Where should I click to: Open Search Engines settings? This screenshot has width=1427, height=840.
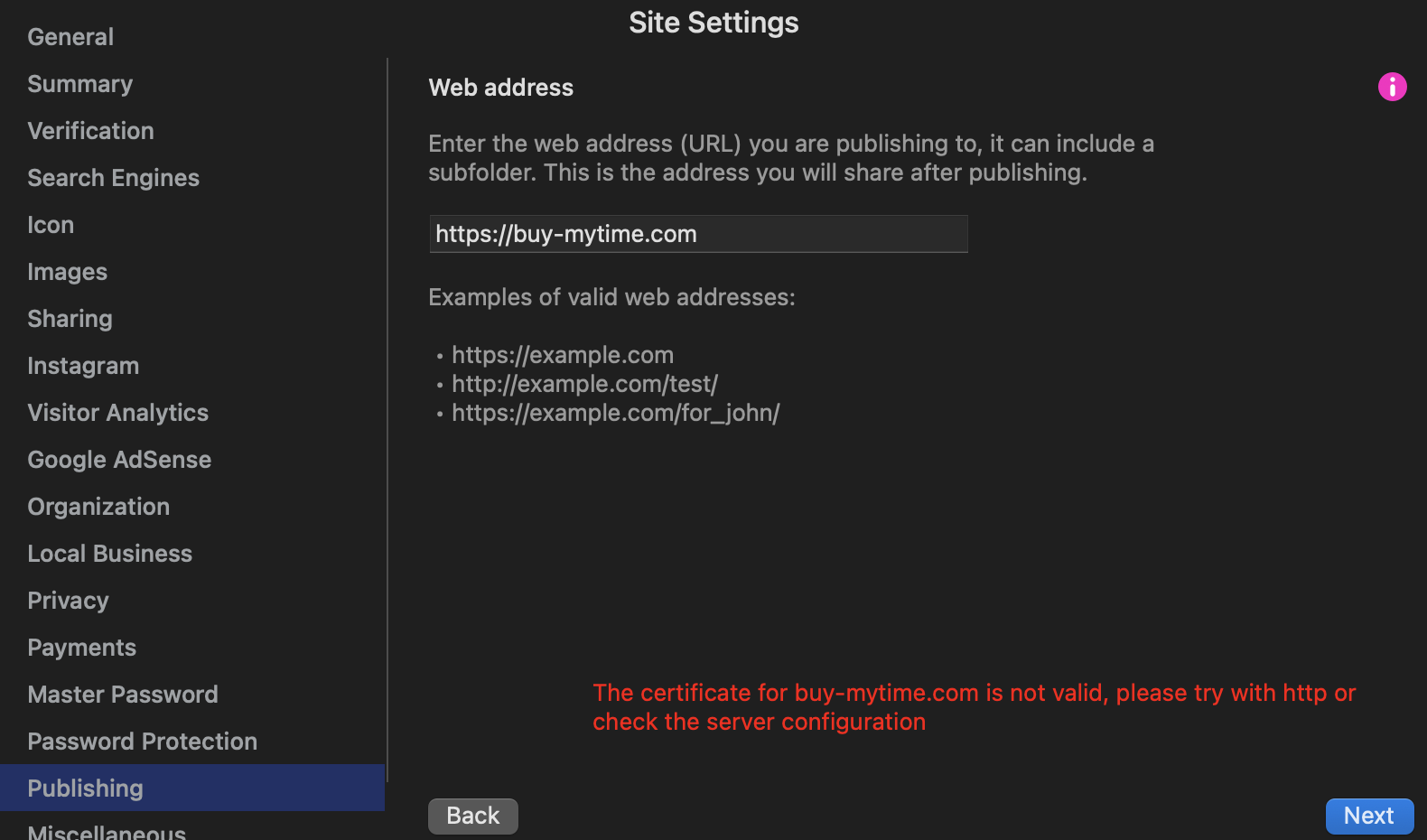coord(113,178)
